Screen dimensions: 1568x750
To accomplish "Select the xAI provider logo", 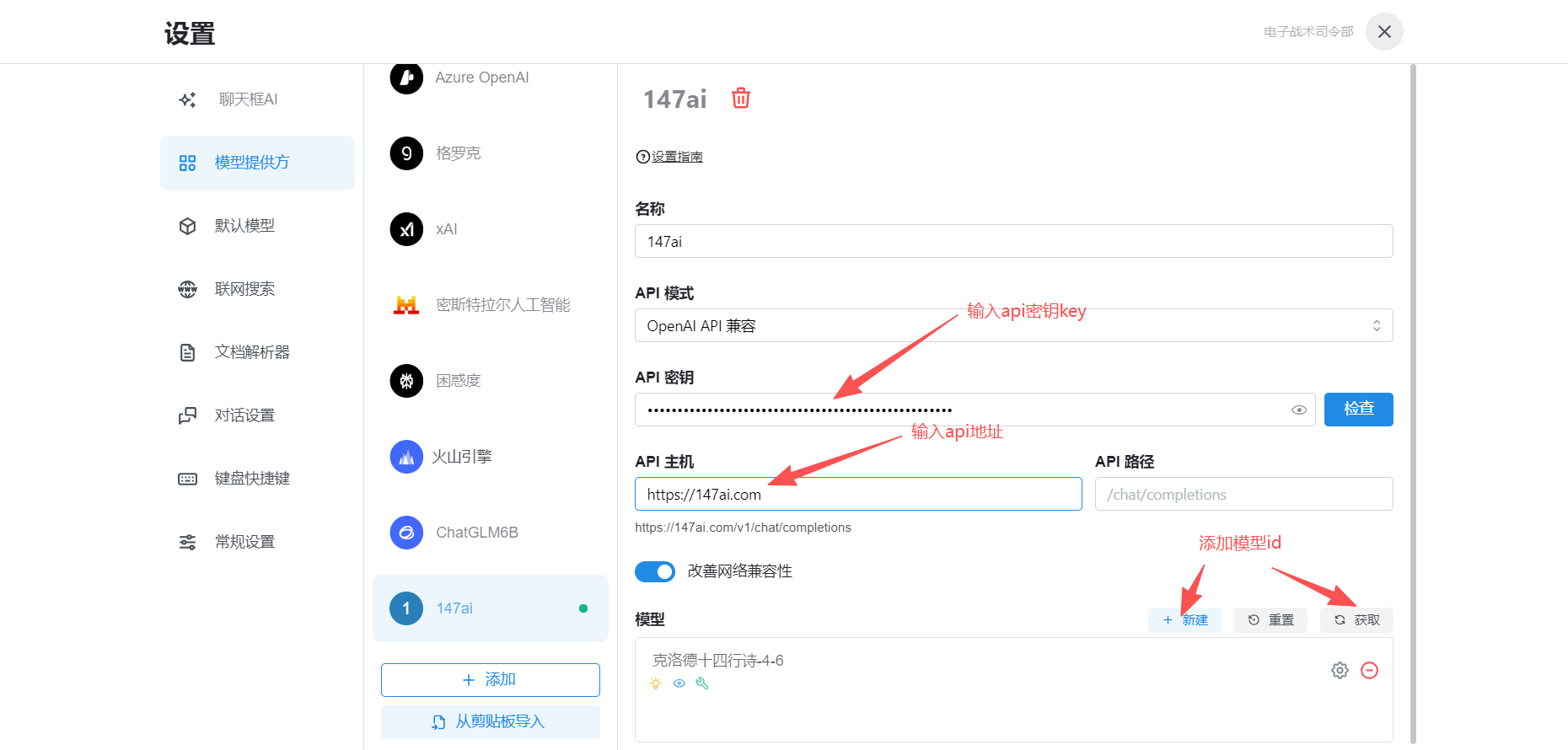I will (x=406, y=229).
